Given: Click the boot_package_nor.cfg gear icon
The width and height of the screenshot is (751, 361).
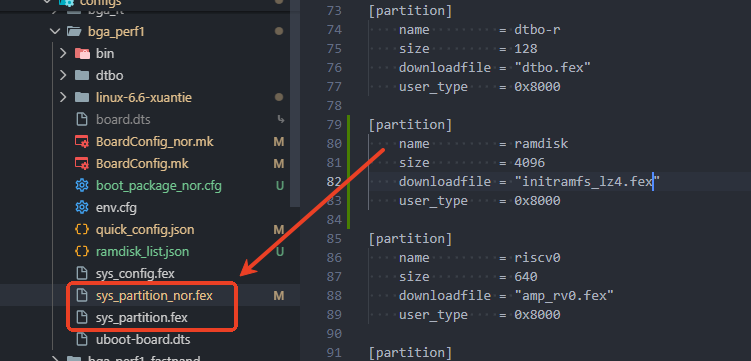Looking at the screenshot, I should [x=82, y=186].
